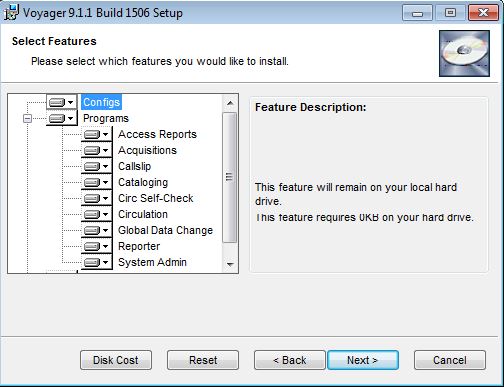Select the Access Reports feature
Viewport: 504px width, 387px height.
157,134
